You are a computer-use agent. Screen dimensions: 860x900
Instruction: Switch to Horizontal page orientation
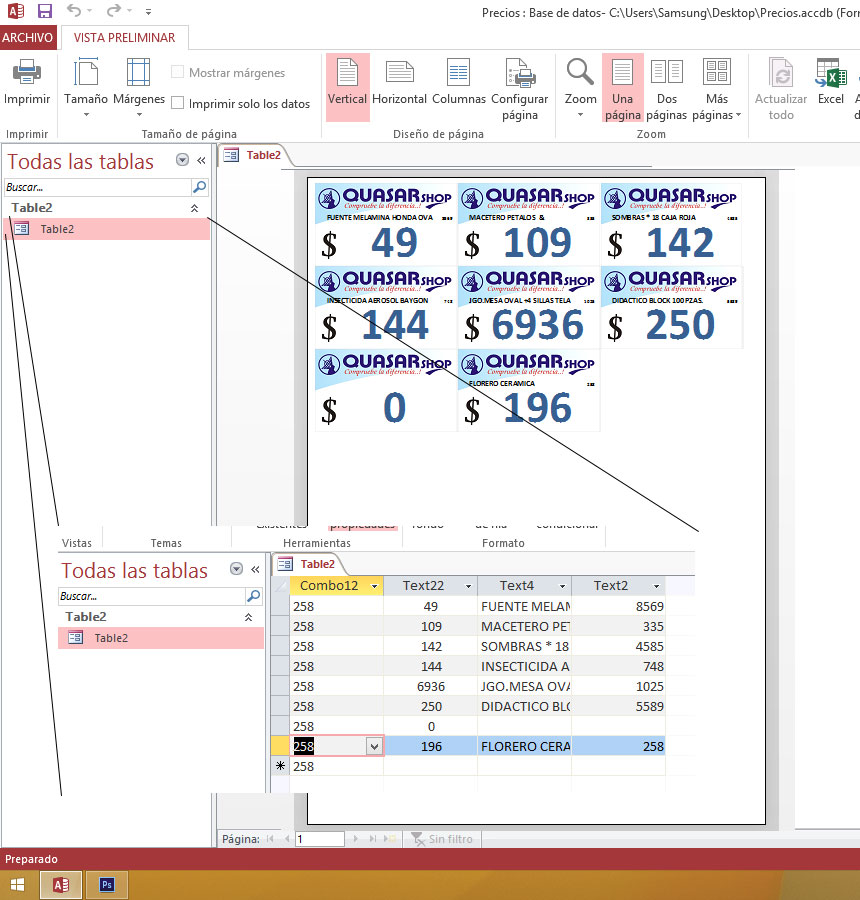(x=400, y=83)
